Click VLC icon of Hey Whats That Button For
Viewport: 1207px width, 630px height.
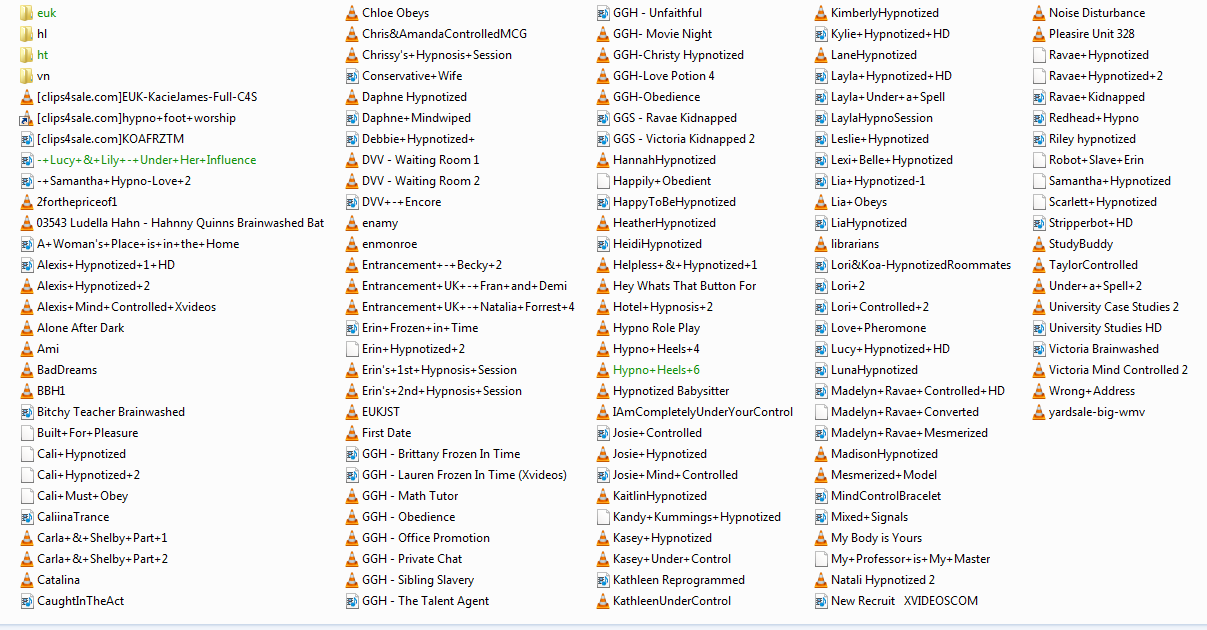coord(603,286)
